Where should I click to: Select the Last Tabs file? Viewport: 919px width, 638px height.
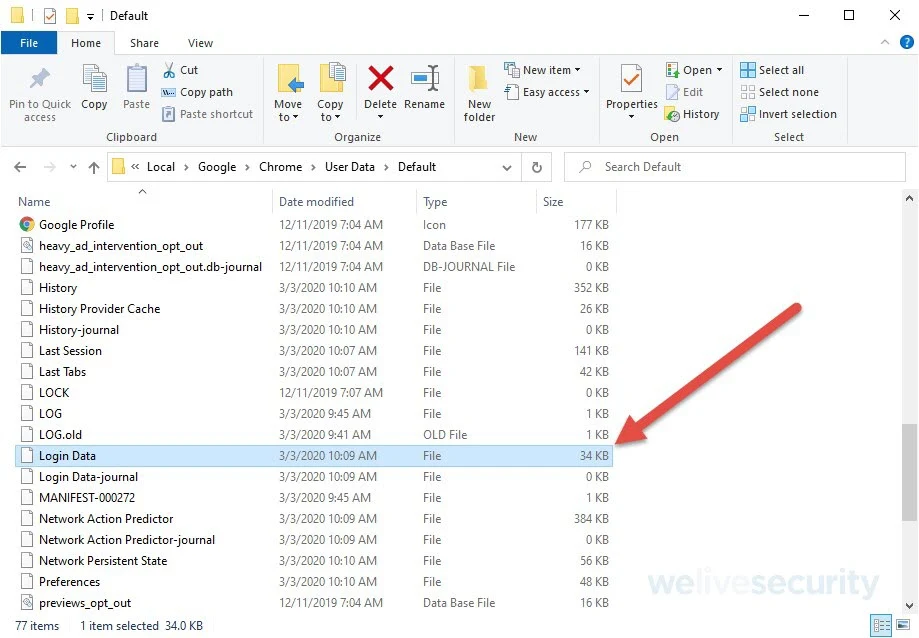click(314, 372)
